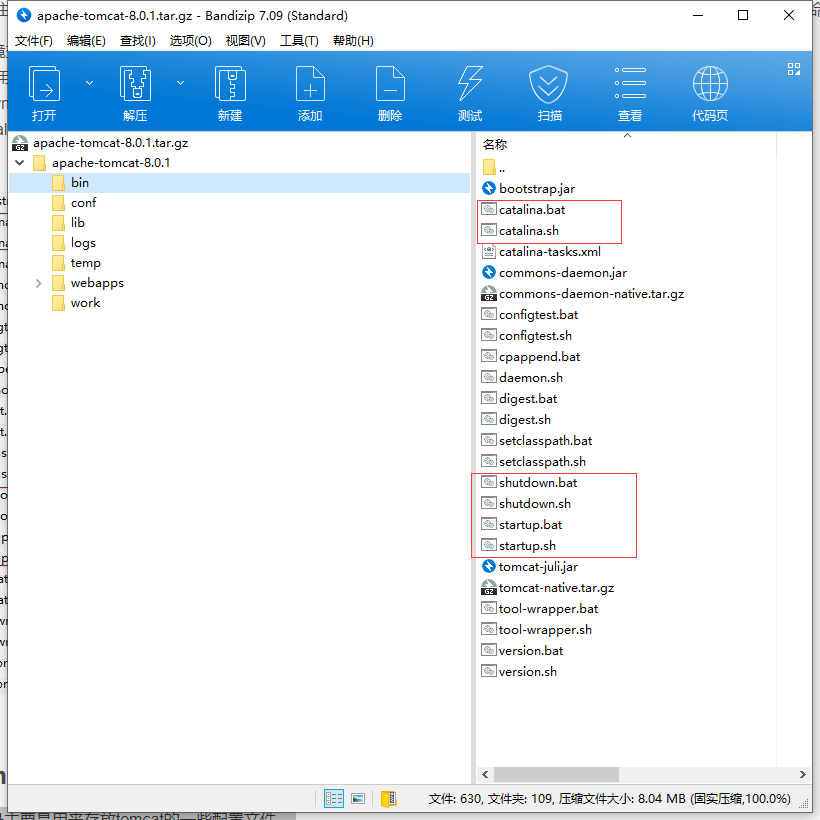The width and height of the screenshot is (820, 820).
Task: Open the dropdown arrow beside 解压
Action: (x=180, y=83)
